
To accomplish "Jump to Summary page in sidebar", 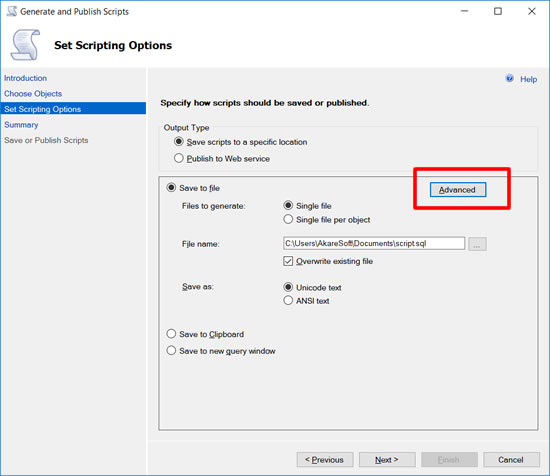I will (x=21, y=125).
